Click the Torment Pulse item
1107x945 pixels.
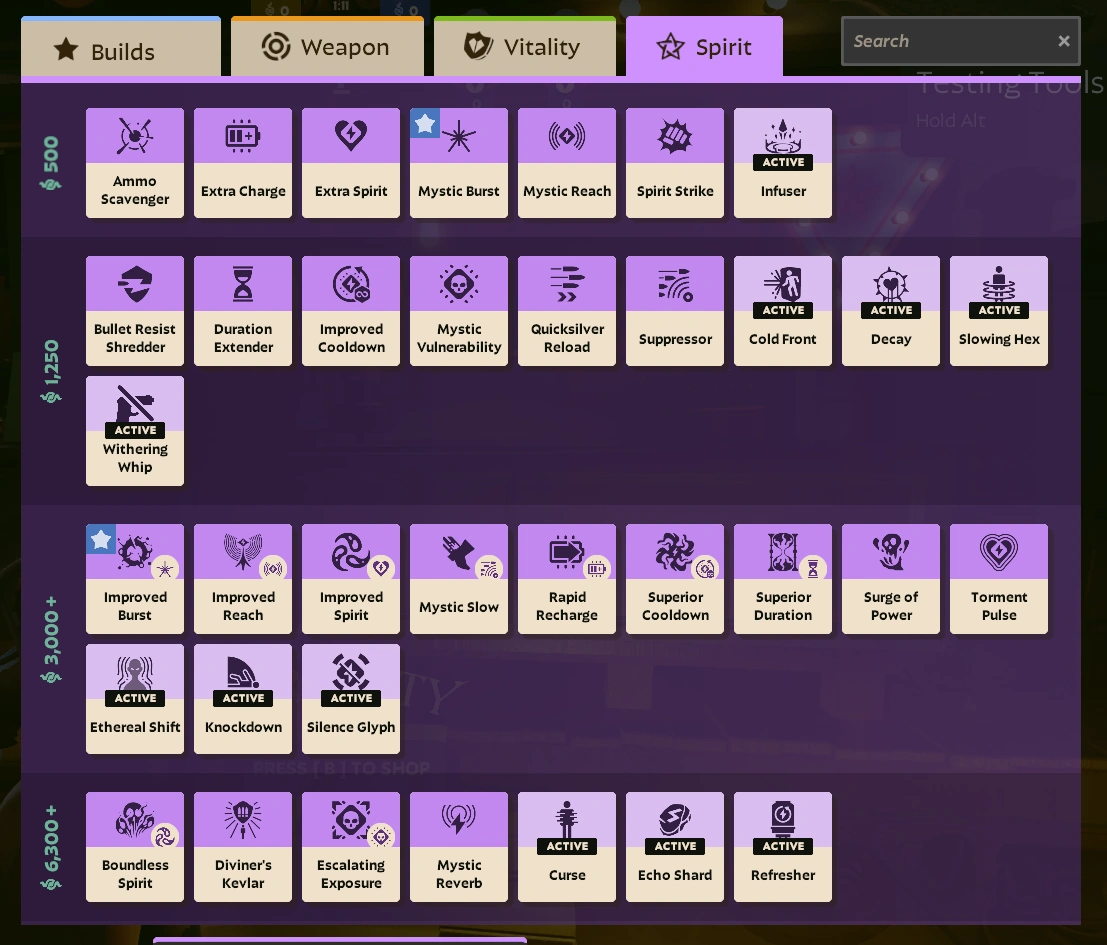[999, 579]
